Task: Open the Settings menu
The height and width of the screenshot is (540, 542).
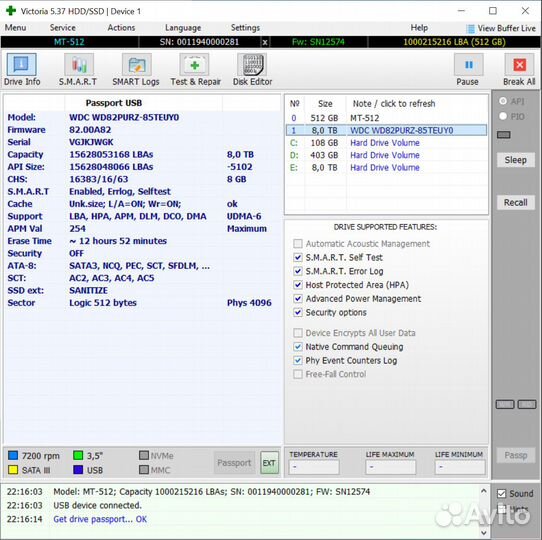Action: (x=245, y=28)
